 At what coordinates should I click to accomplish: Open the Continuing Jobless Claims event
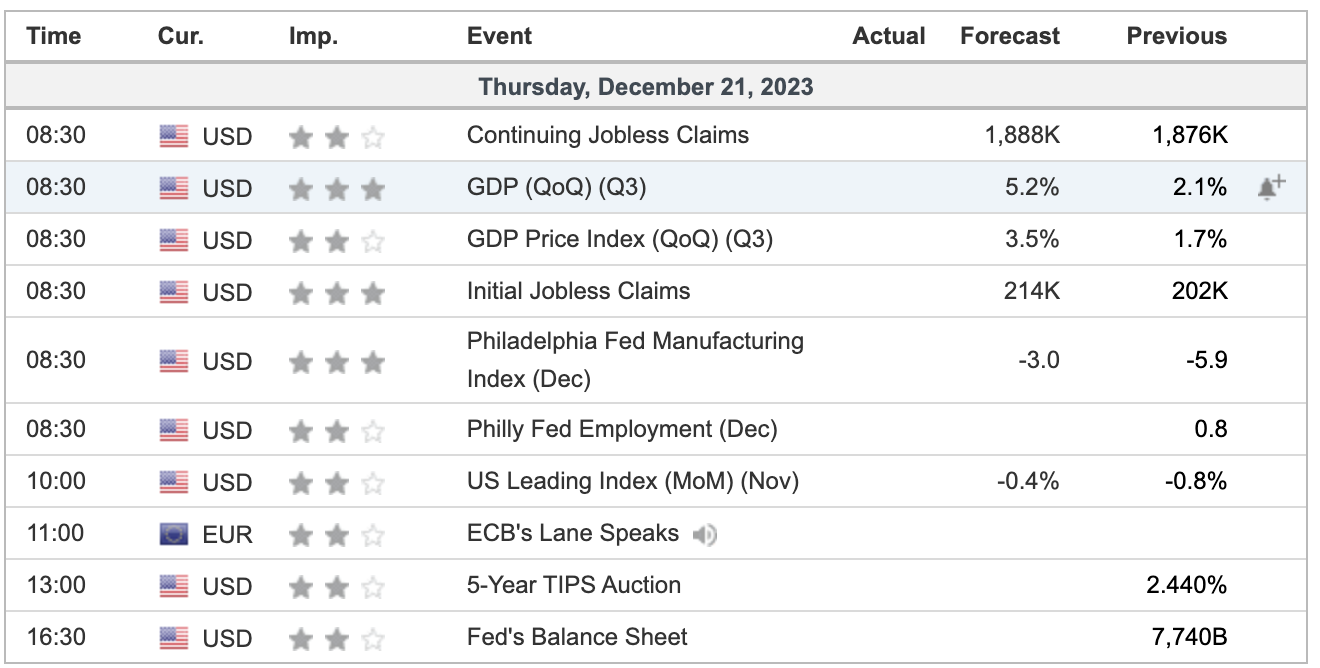pyautogui.click(x=607, y=135)
